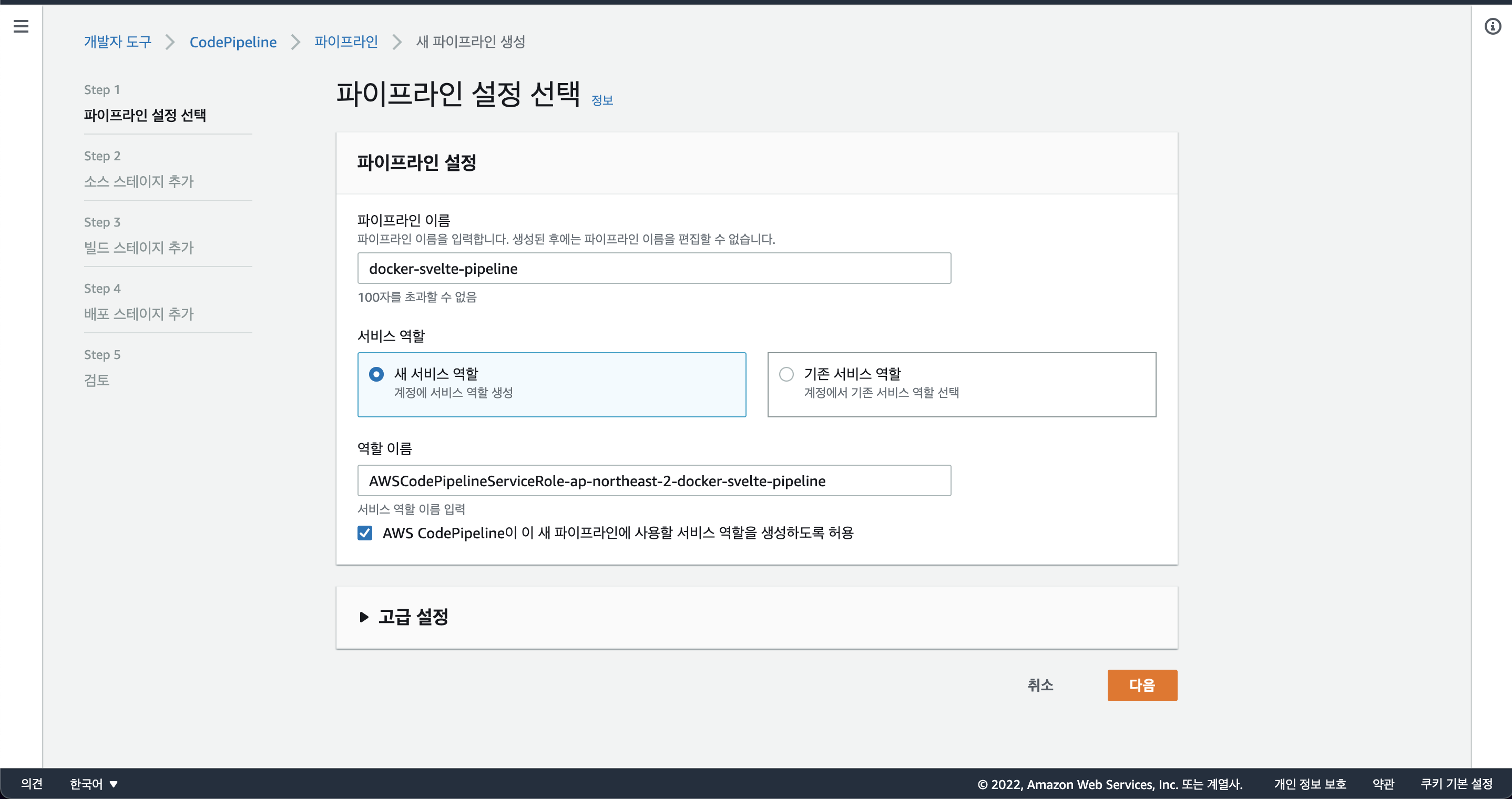Click the 취소 button
Viewport: 1512px width, 799px height.
point(1040,685)
